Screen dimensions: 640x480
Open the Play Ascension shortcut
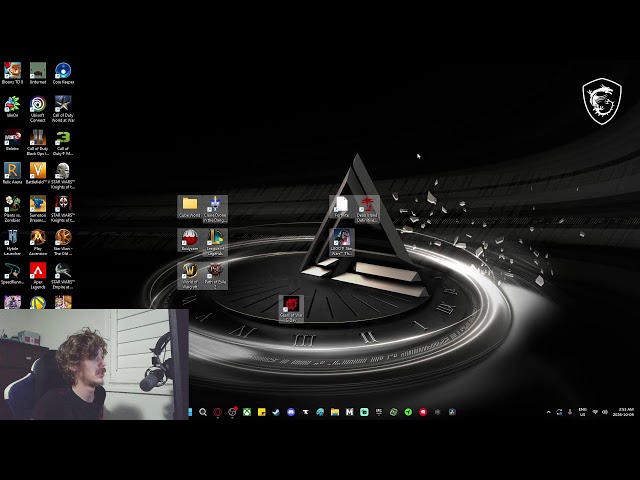point(38,242)
